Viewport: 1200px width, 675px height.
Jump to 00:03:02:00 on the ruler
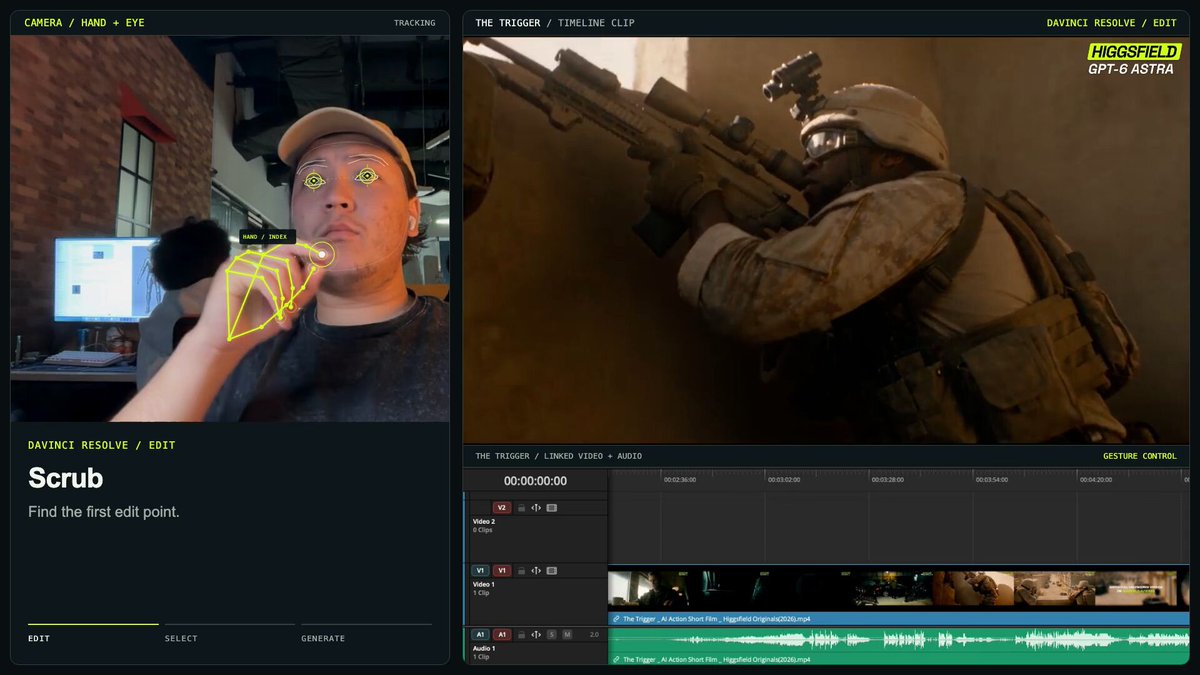[x=784, y=479]
